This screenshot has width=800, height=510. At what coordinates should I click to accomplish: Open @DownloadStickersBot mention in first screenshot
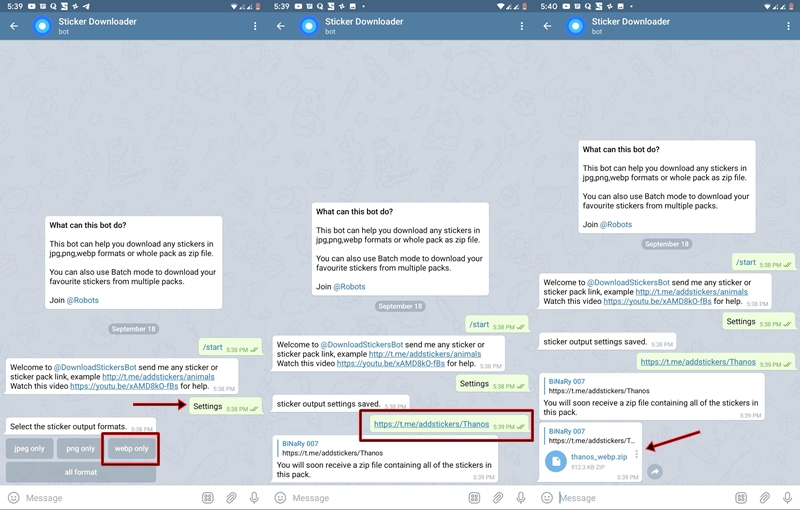click(x=95, y=367)
